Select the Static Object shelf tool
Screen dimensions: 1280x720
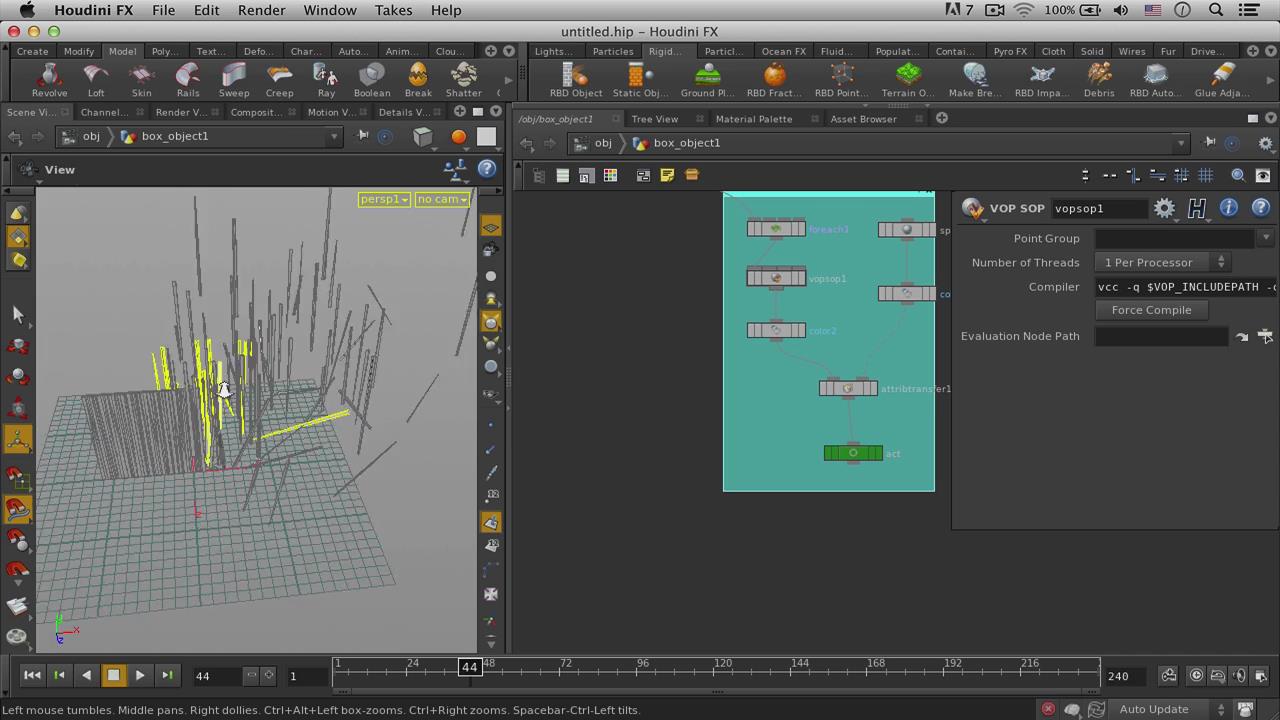point(641,80)
